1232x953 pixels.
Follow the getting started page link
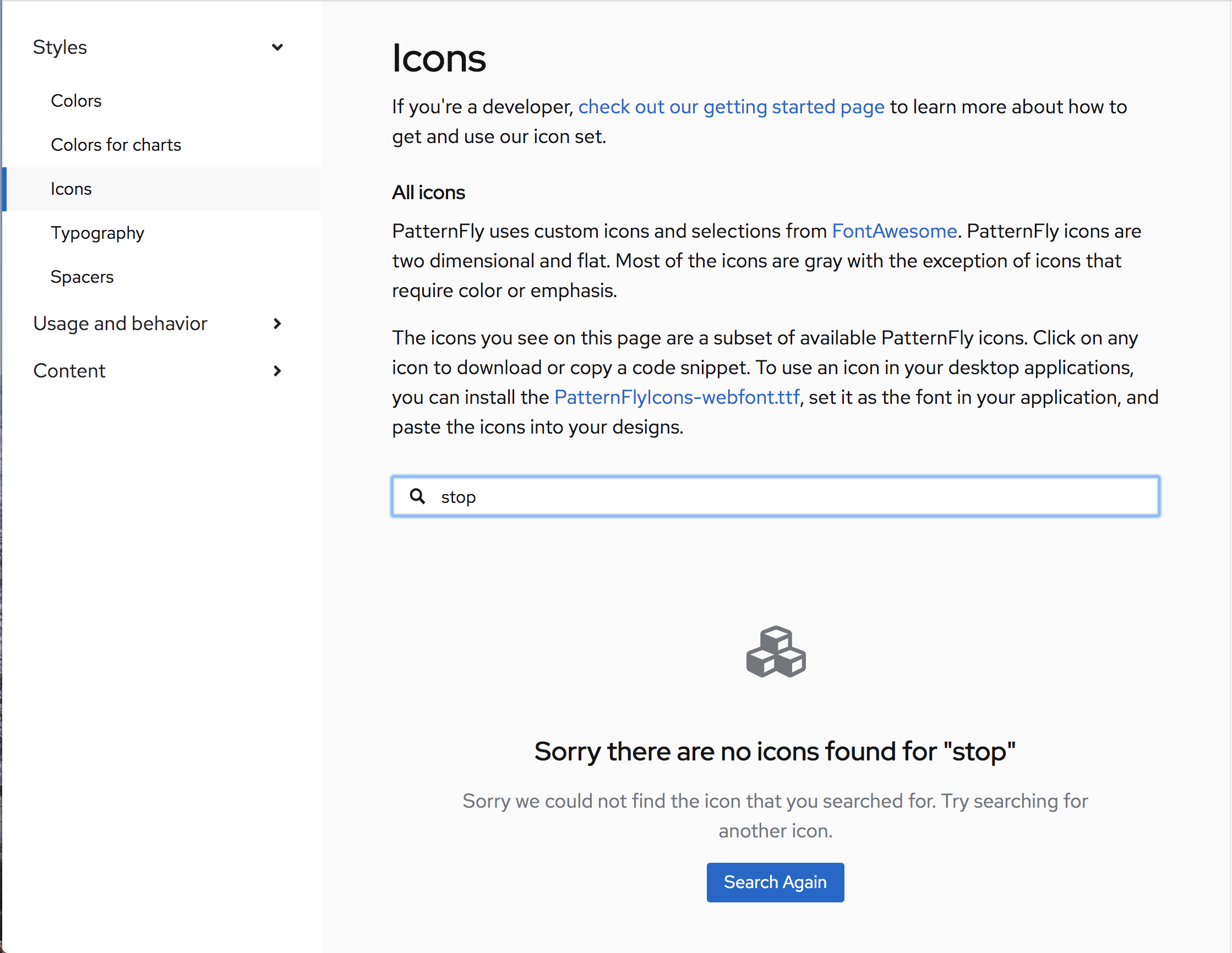coord(732,107)
